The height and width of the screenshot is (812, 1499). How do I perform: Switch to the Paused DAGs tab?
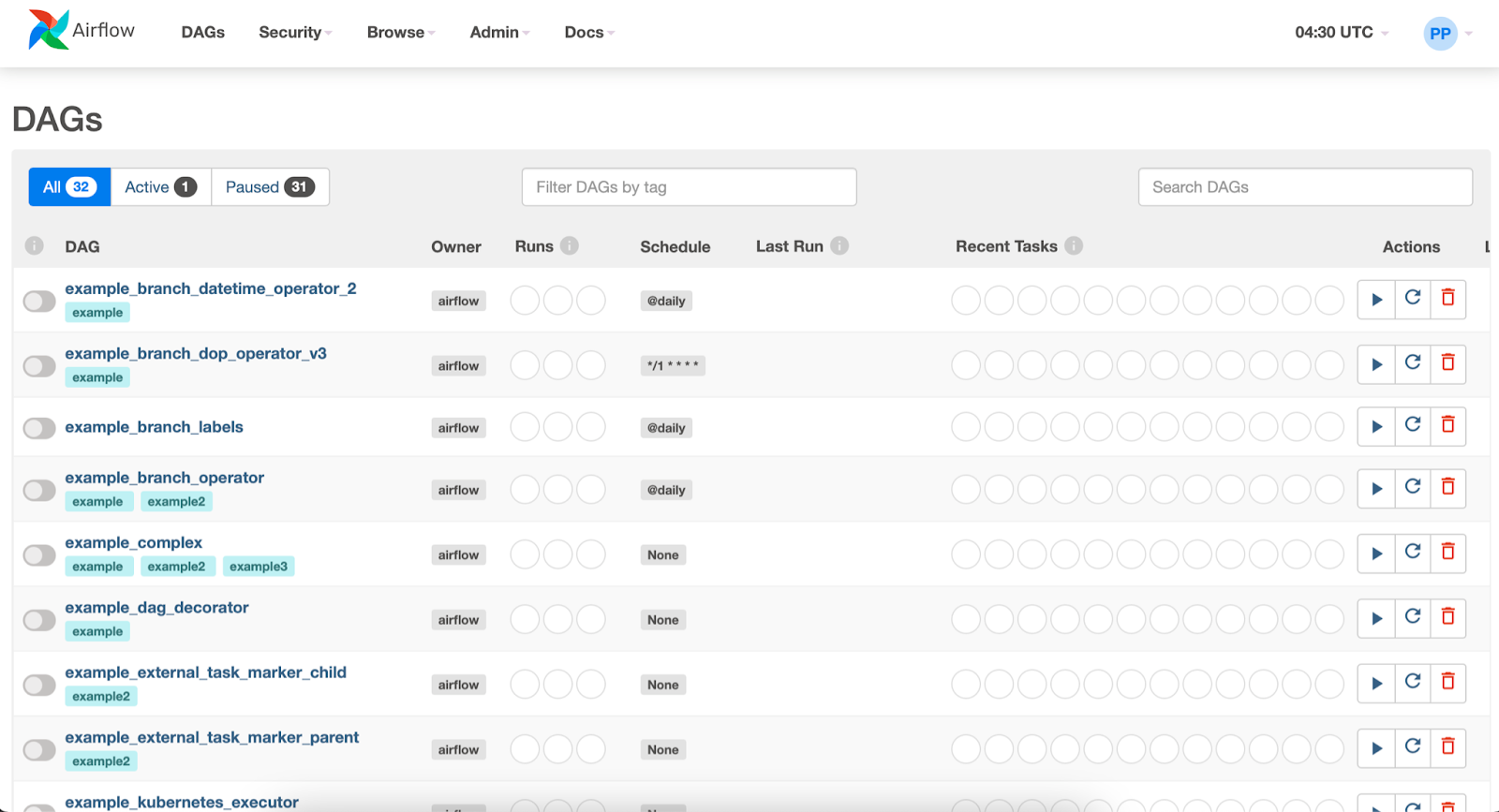click(x=270, y=187)
